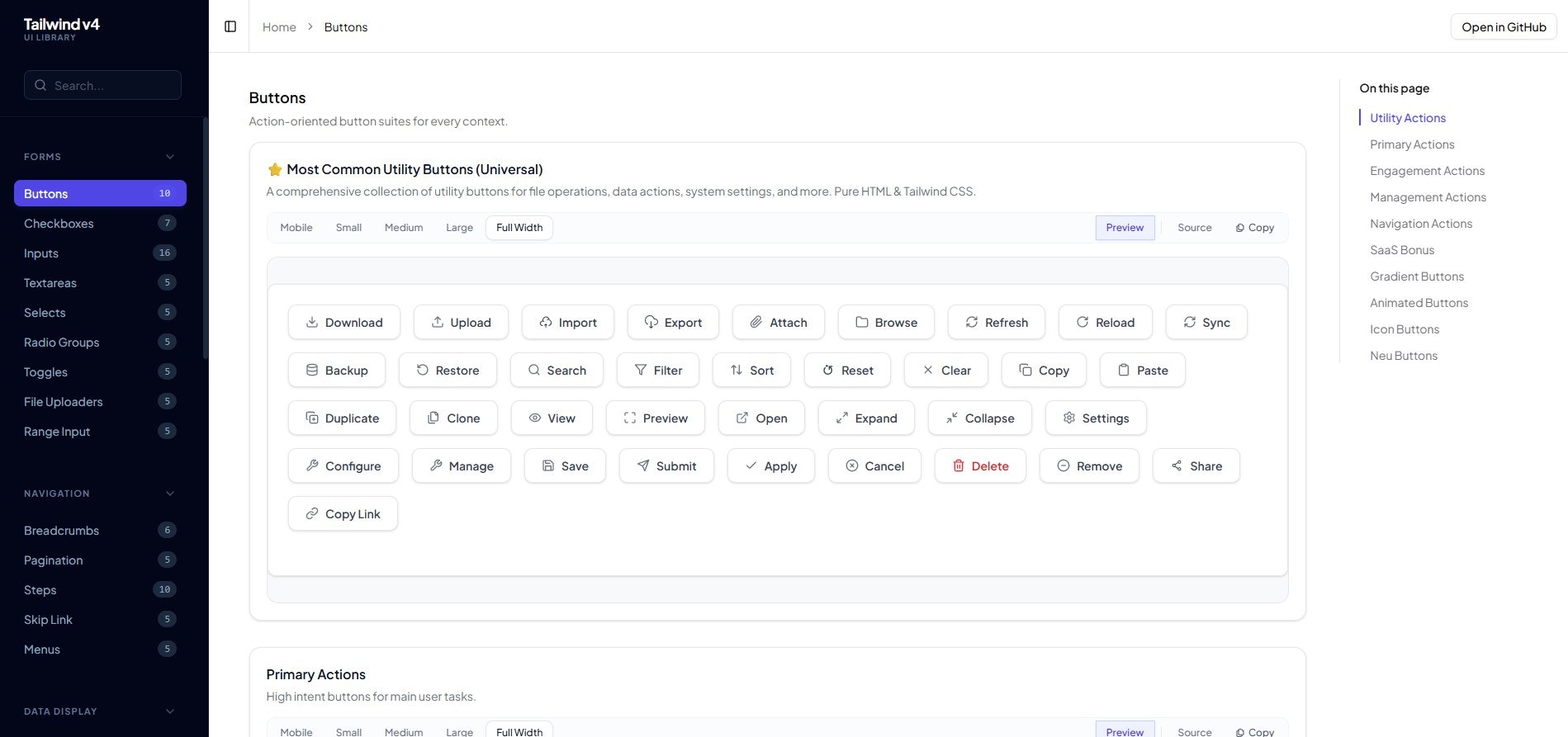The image size is (1568, 737).
Task: Click the Refresh button
Action: [x=997, y=322]
